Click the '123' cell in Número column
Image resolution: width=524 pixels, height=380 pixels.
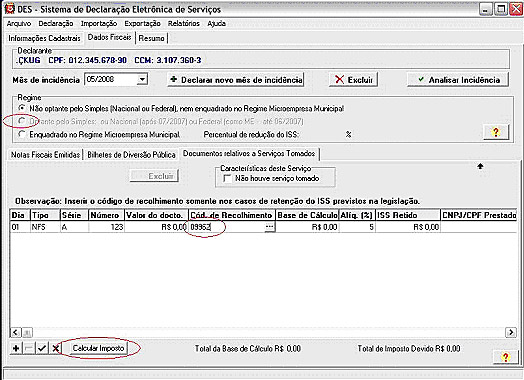coord(106,227)
